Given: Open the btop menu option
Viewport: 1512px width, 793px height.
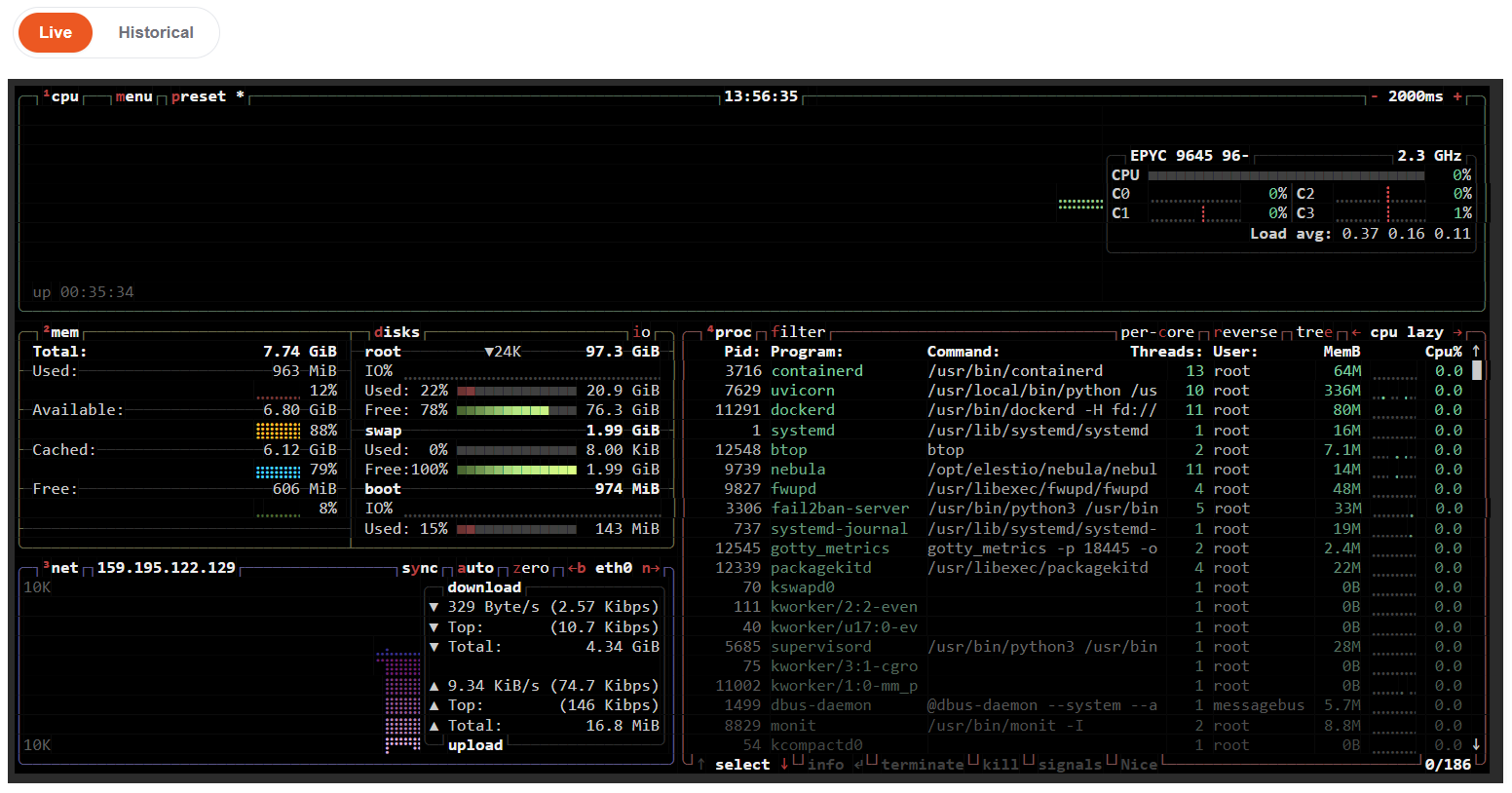Looking at the screenshot, I should [133, 96].
